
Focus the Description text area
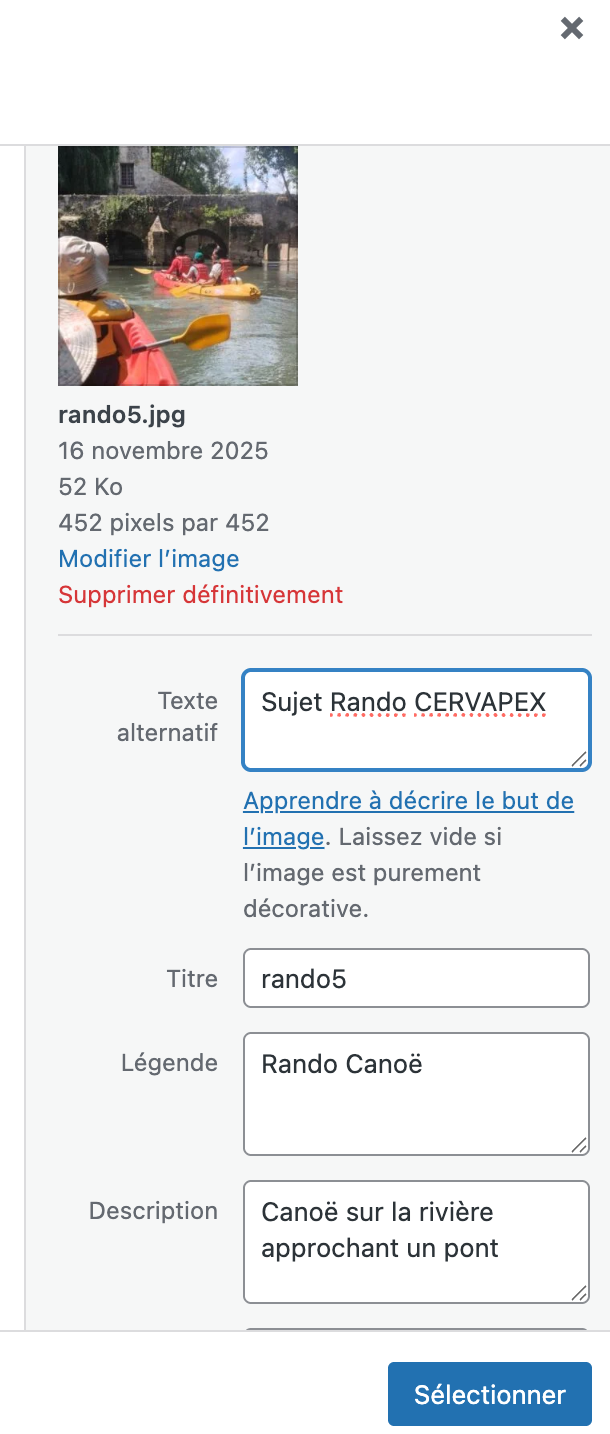416,1241
